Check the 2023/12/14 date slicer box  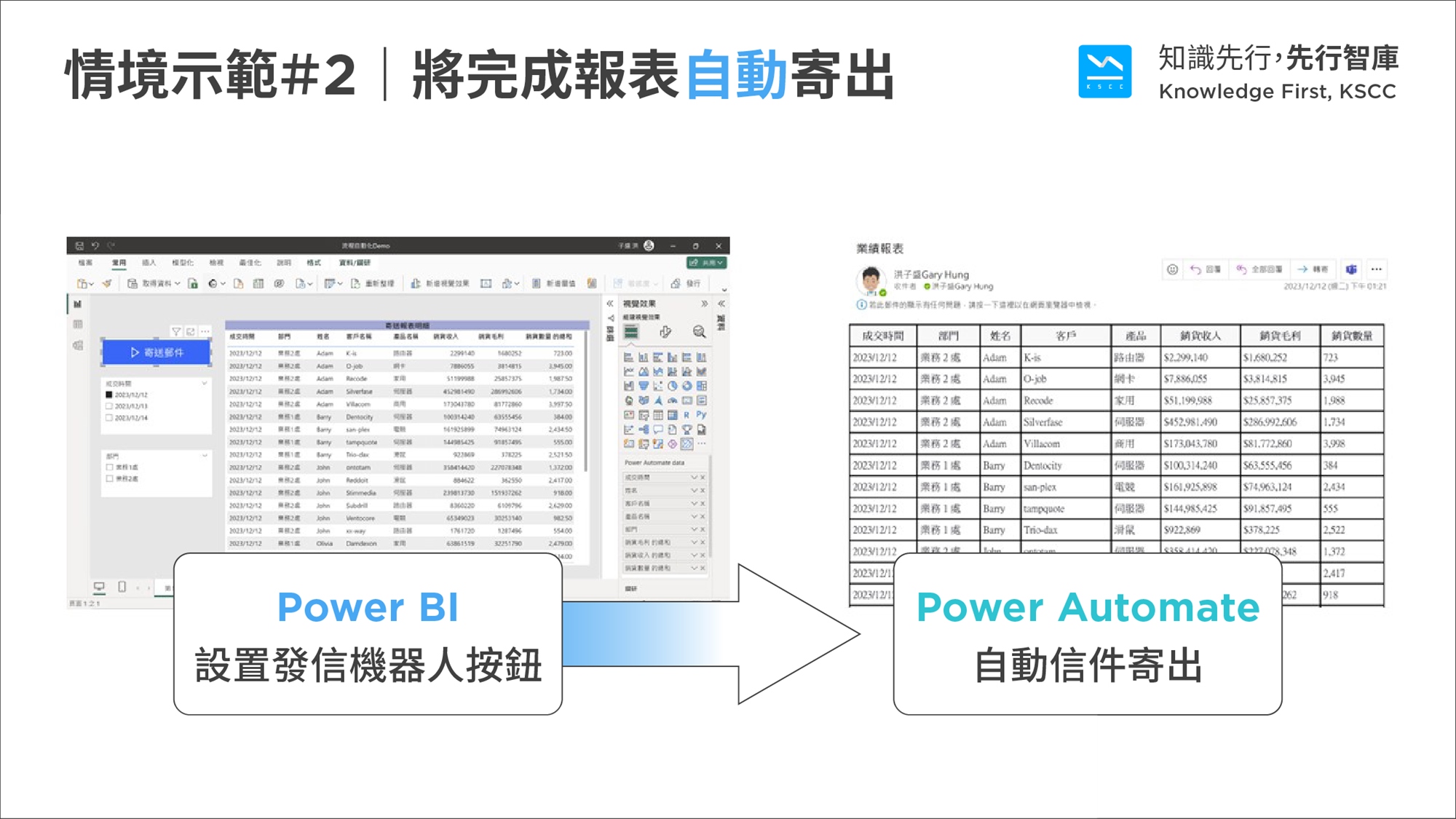tap(109, 418)
